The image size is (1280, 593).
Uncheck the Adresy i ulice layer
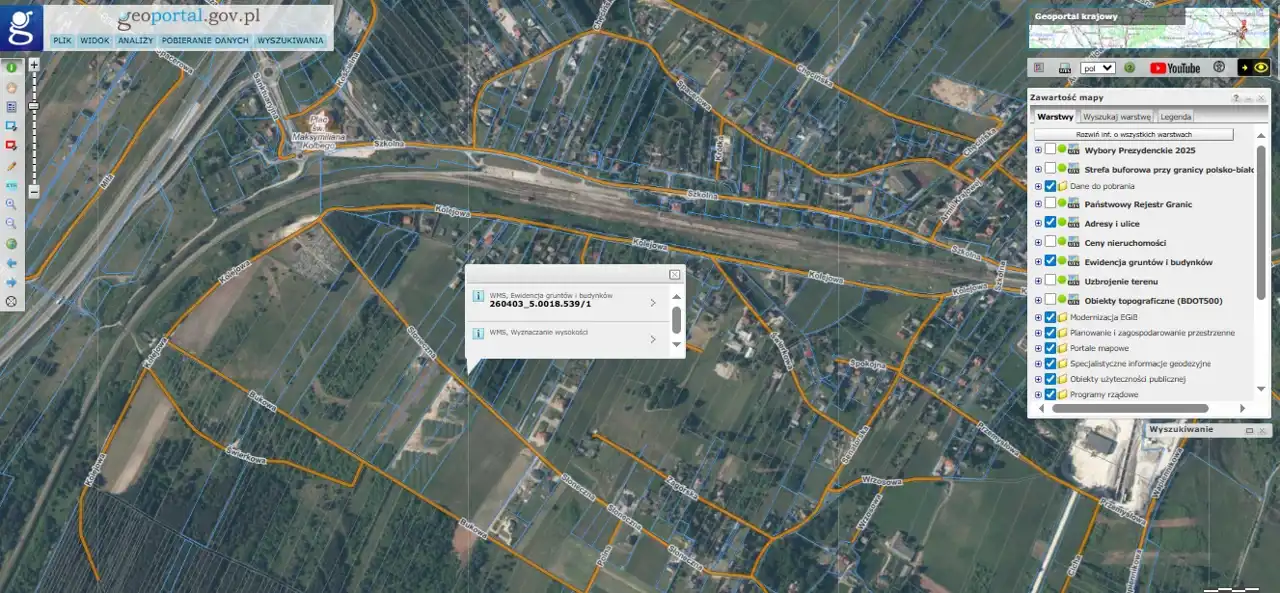point(1051,223)
